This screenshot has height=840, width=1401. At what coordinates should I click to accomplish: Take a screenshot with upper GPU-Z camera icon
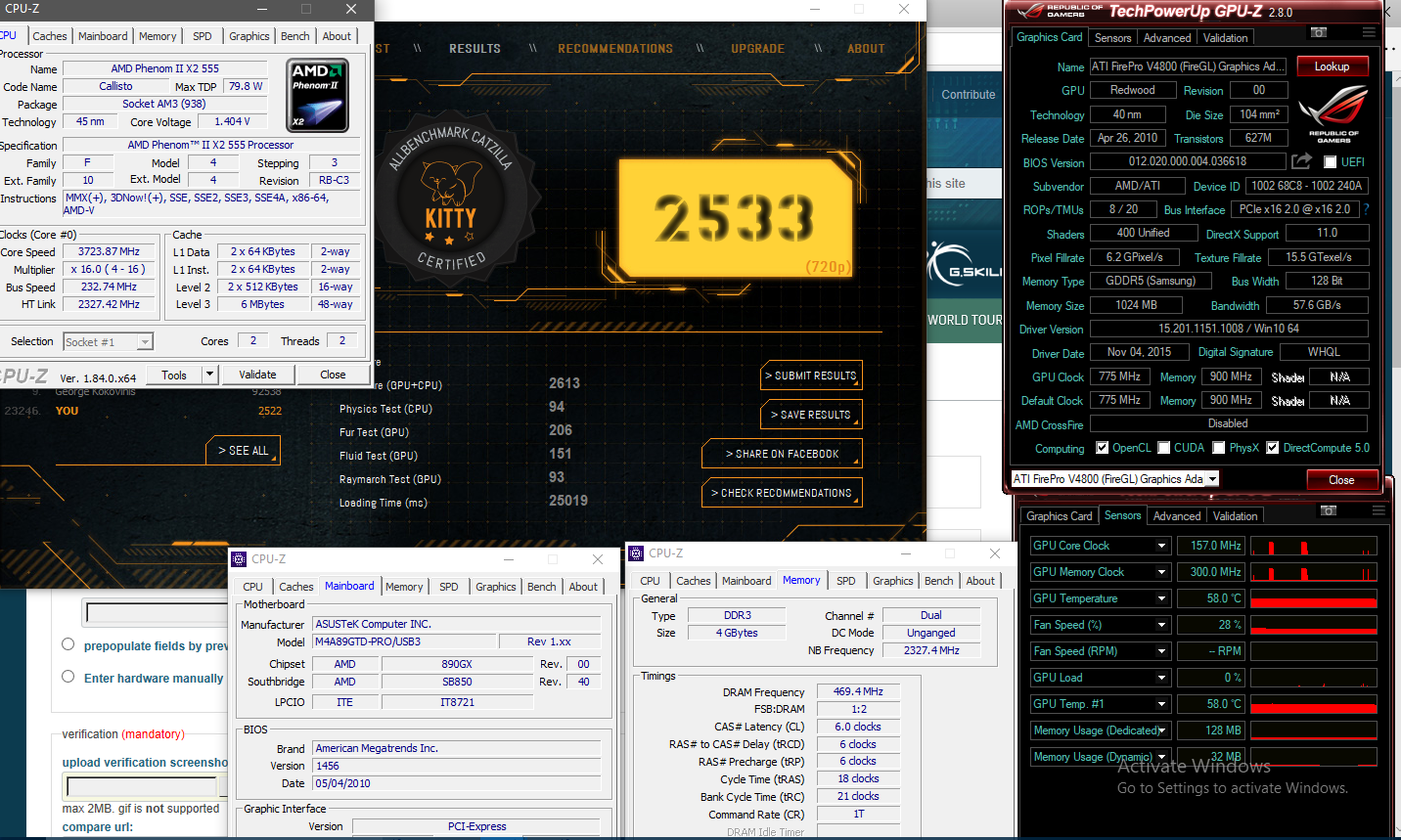click(1318, 33)
